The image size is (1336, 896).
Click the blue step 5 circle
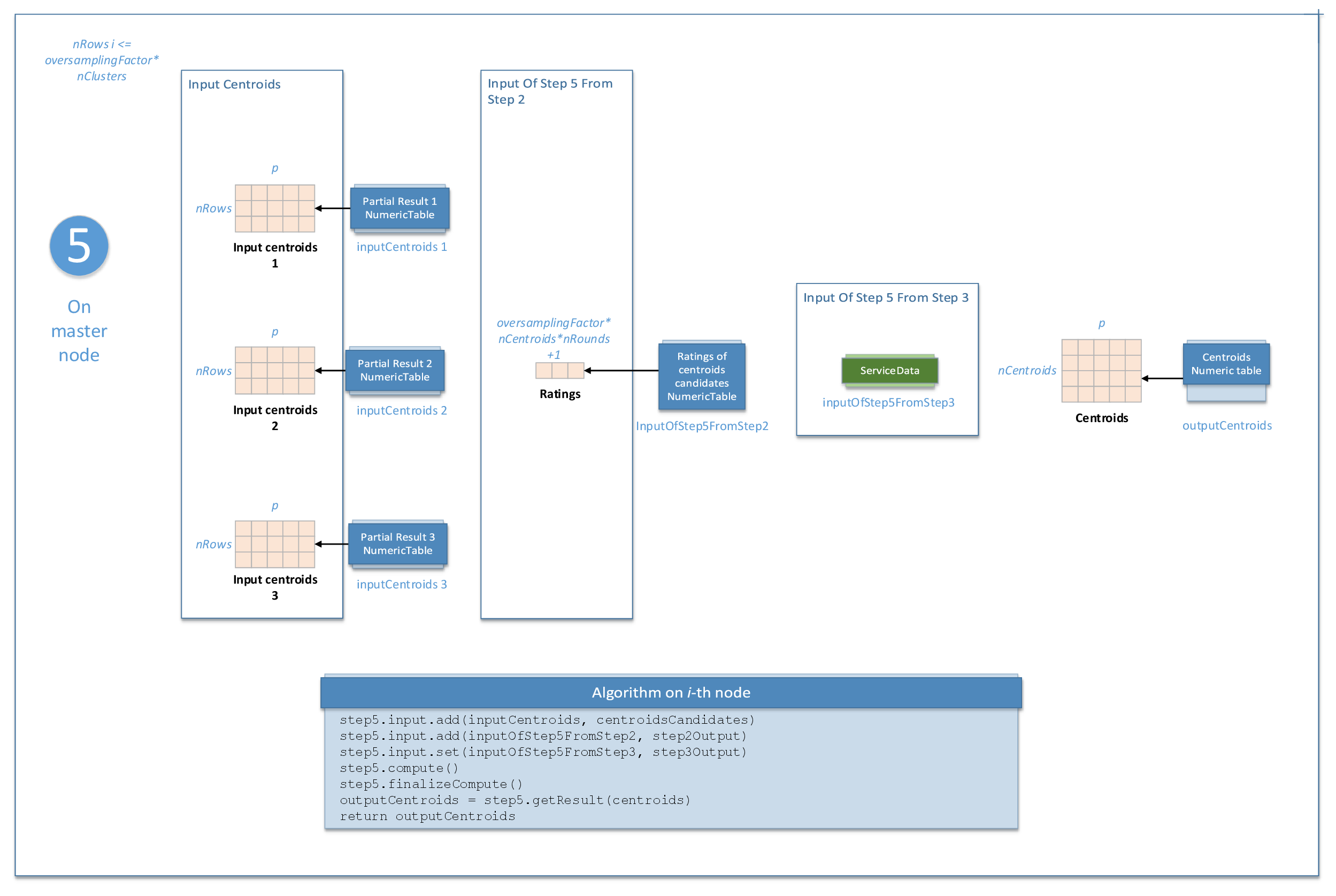[x=79, y=246]
